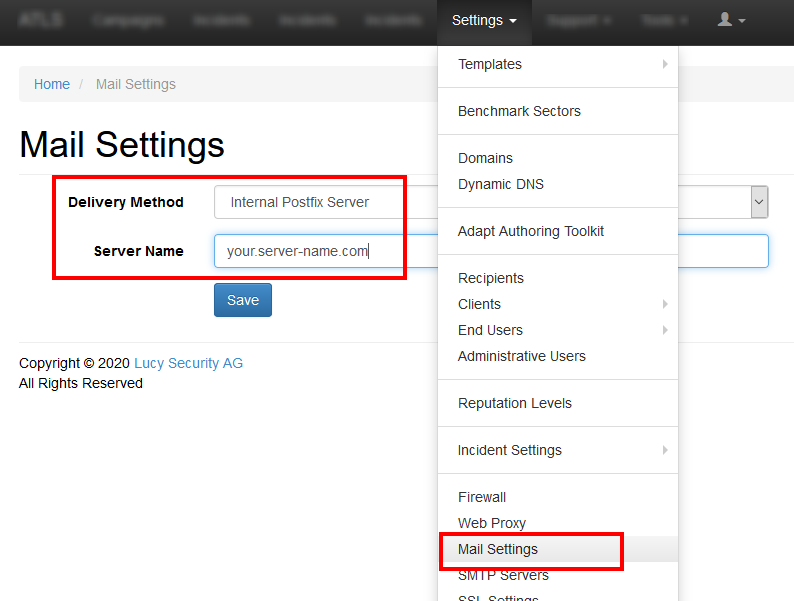This screenshot has height=601, width=794.
Task: Open the Delivery Method dropdown arrow
Action: coord(759,202)
